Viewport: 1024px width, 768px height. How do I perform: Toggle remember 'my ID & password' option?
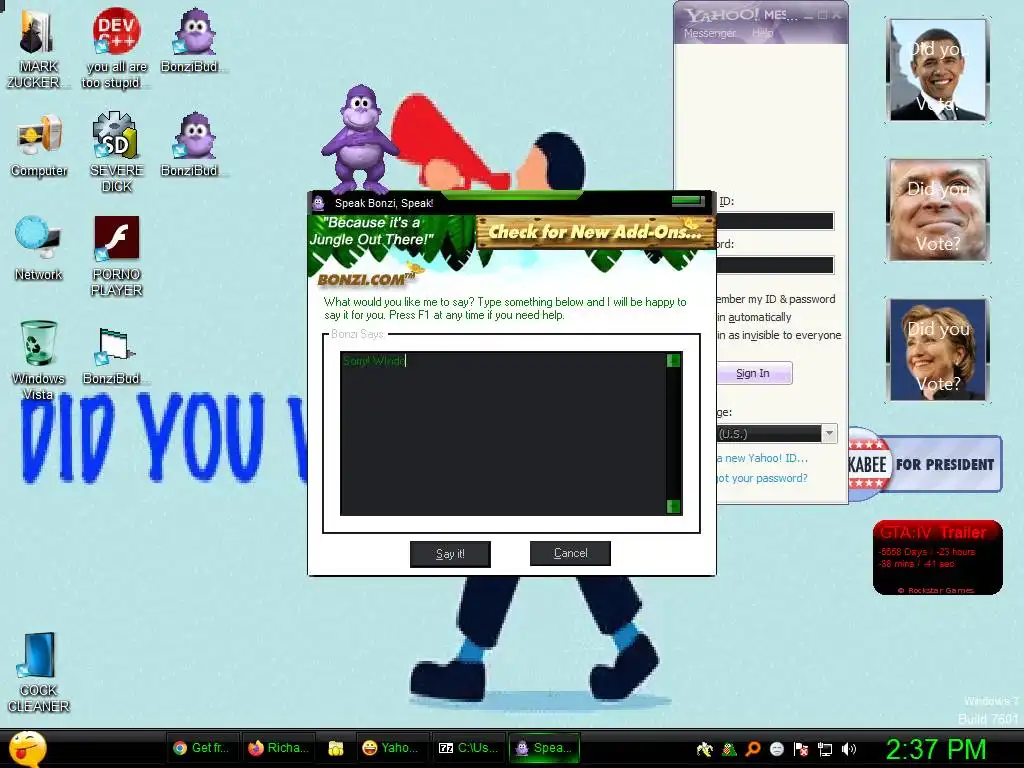tap(776, 299)
